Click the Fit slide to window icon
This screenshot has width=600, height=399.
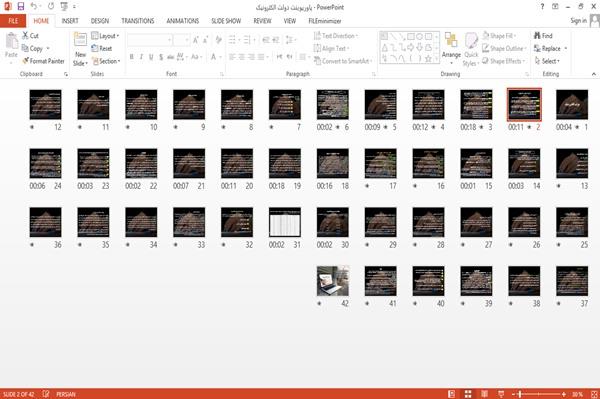(x=594, y=394)
